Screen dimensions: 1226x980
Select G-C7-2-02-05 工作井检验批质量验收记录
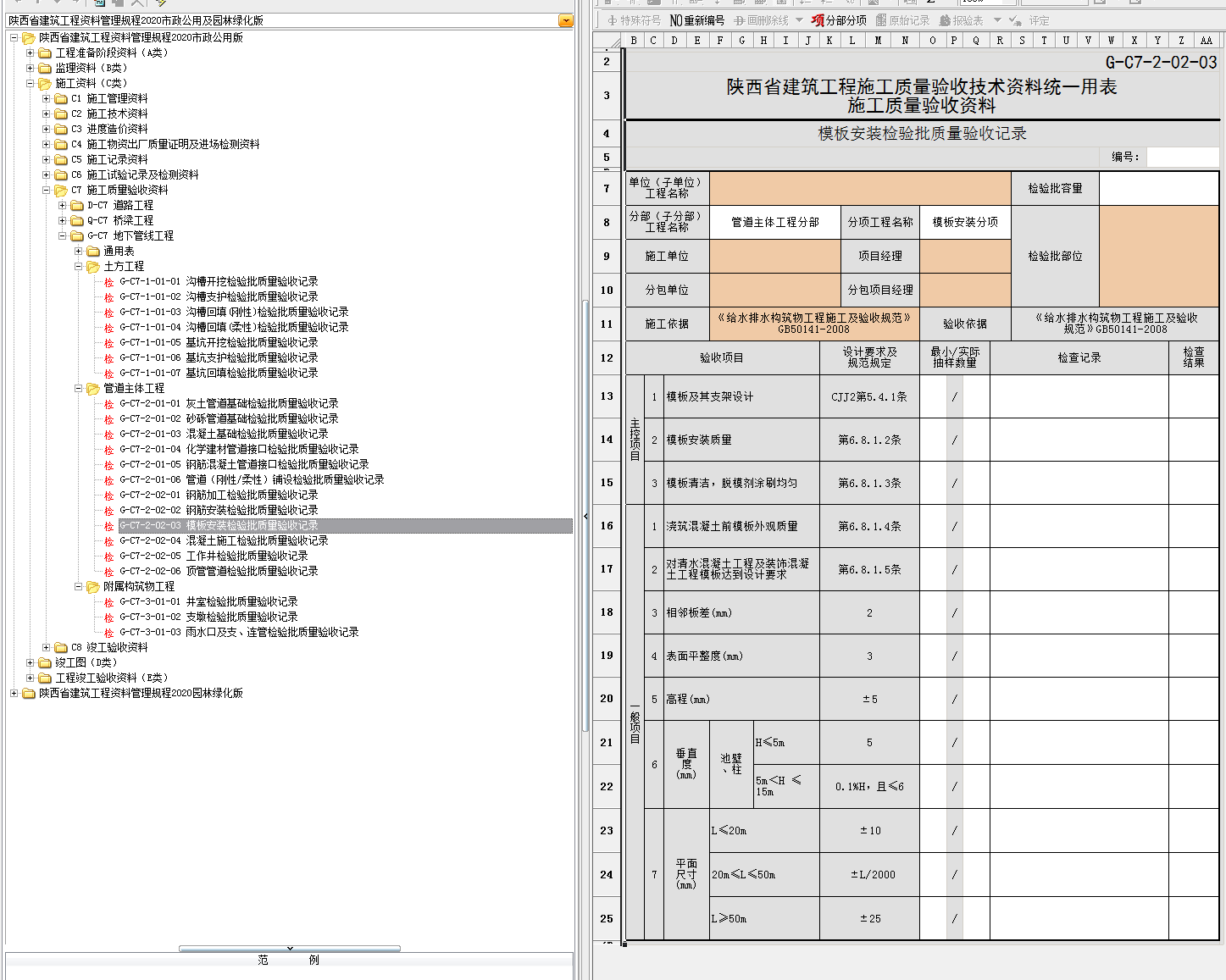pyautogui.click(x=214, y=556)
